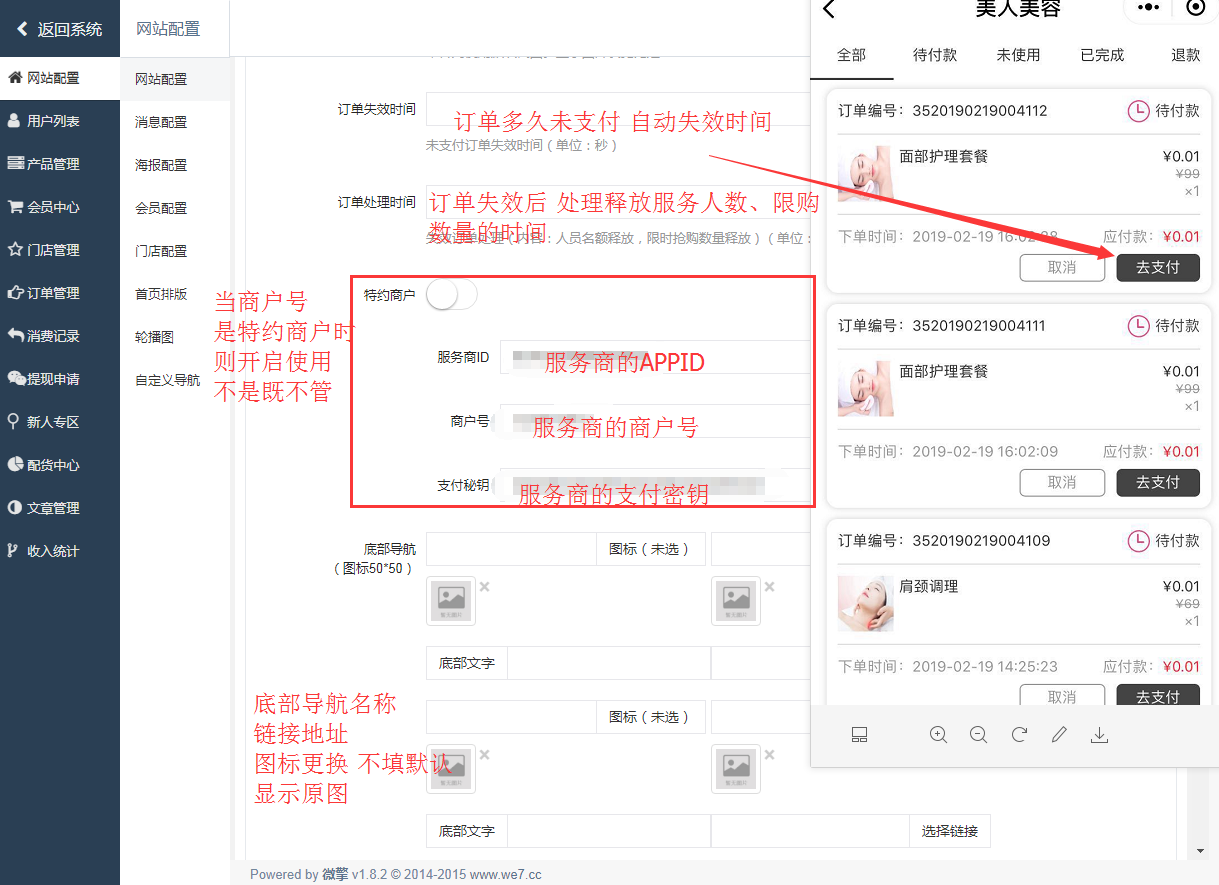Click the home icon beside 网站配置
This screenshot has width=1219, height=885.
click(x=15, y=77)
